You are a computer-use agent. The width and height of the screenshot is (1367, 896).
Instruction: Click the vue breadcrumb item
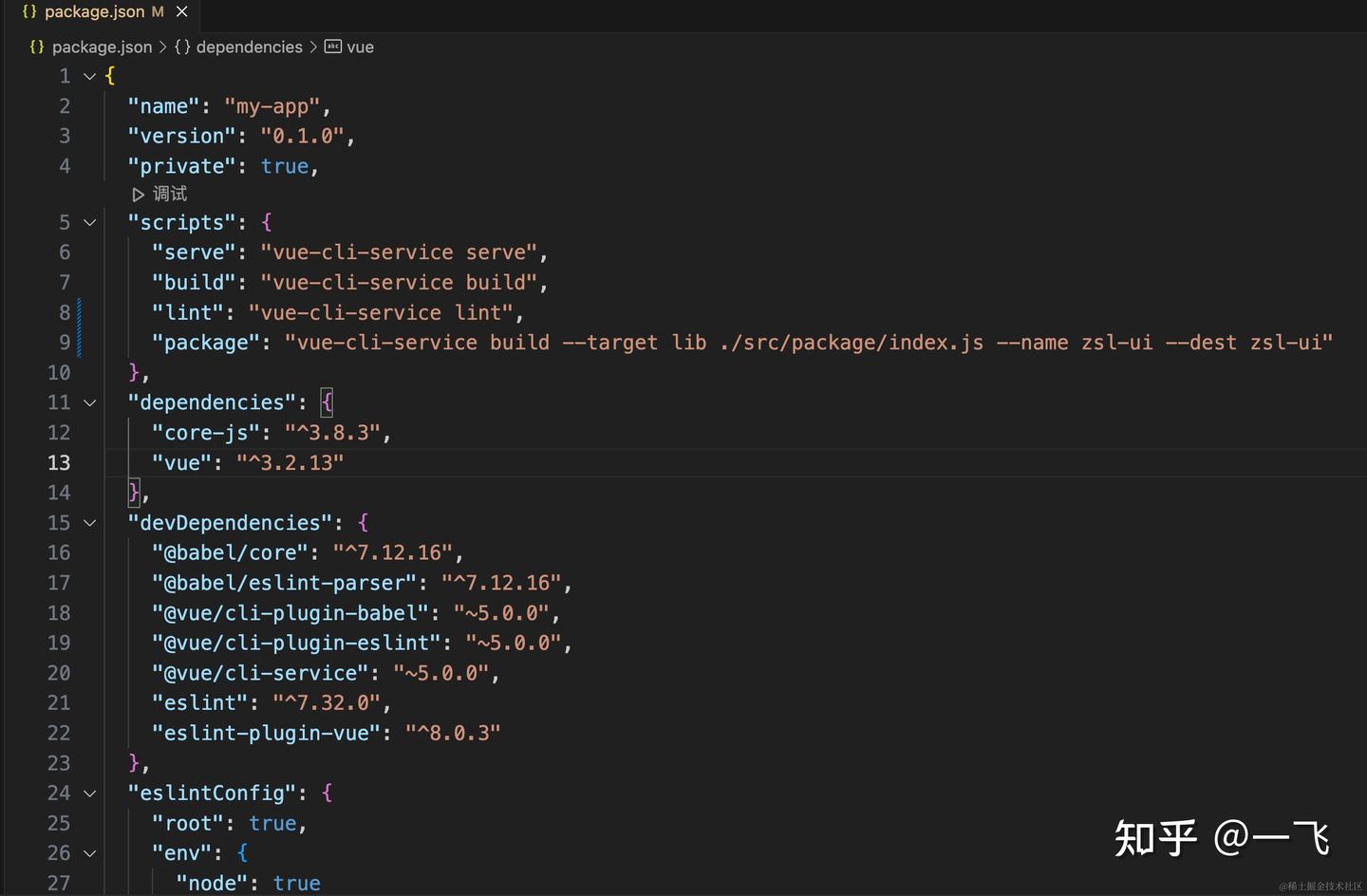point(360,47)
